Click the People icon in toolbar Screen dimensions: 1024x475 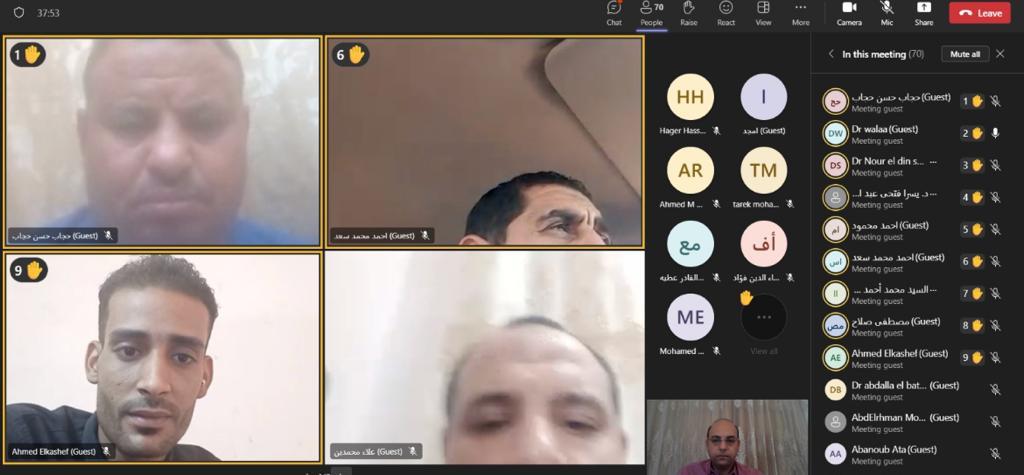652,12
